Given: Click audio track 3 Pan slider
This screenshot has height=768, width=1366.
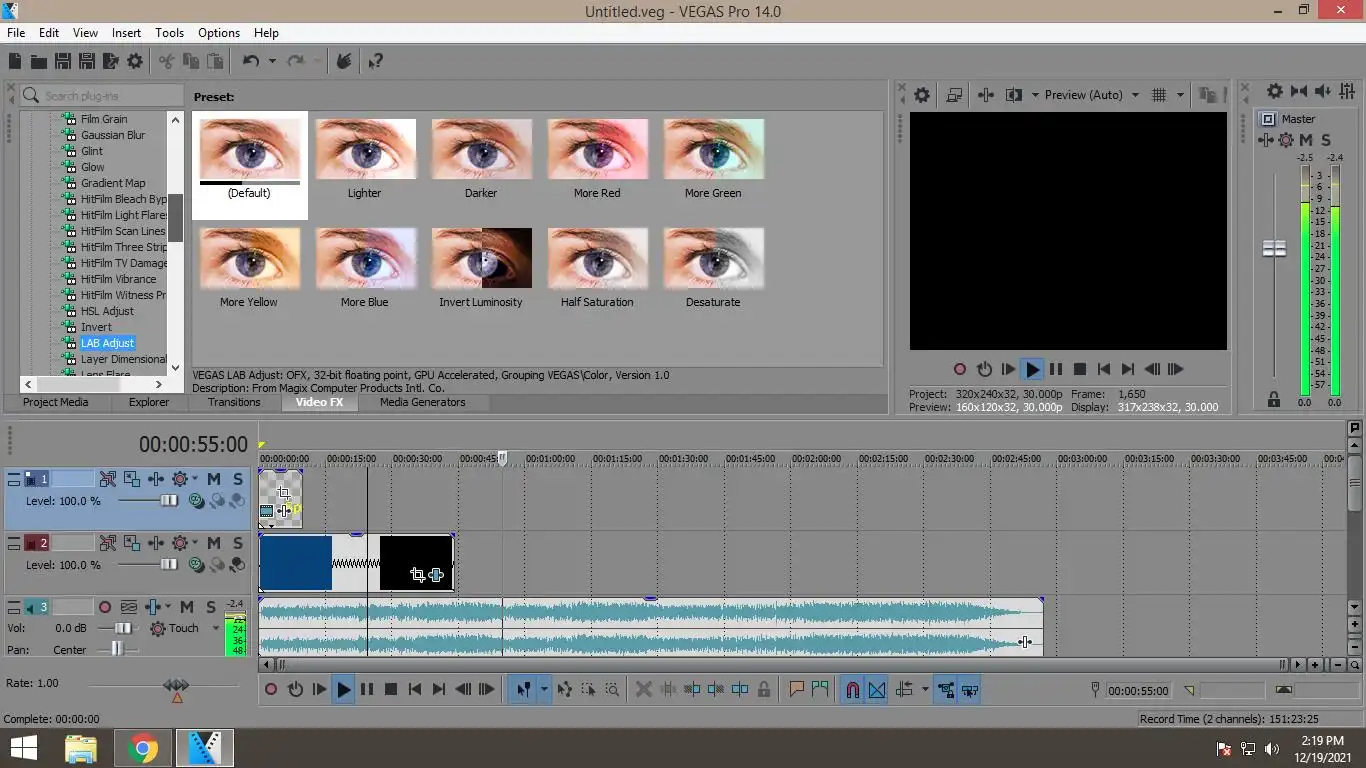Looking at the screenshot, I should coord(118,649).
